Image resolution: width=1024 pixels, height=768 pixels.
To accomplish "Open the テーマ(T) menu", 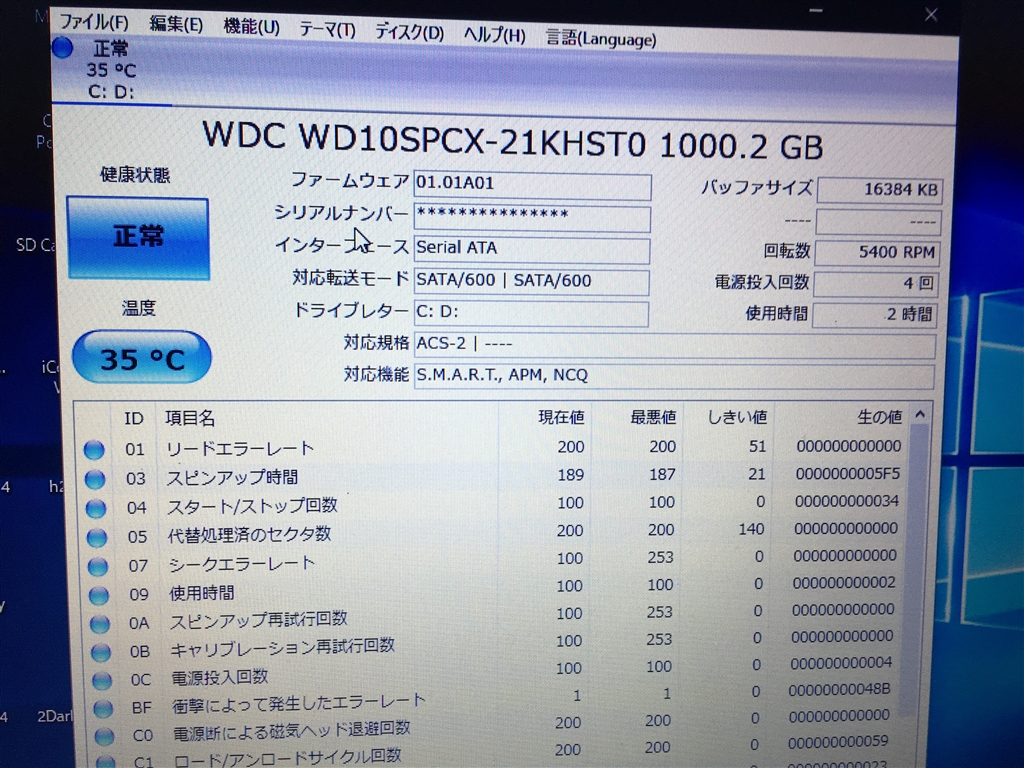I will (x=327, y=30).
